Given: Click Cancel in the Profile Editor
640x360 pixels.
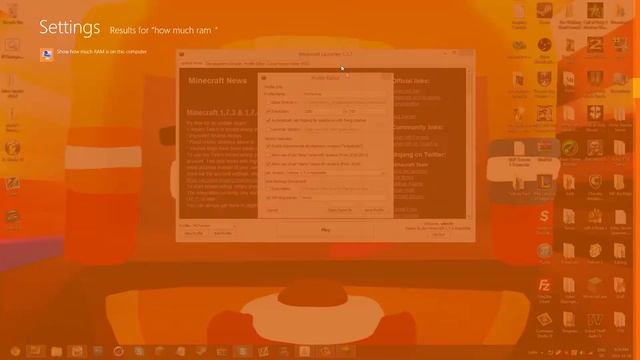Looking at the screenshot, I should pos(272,210).
